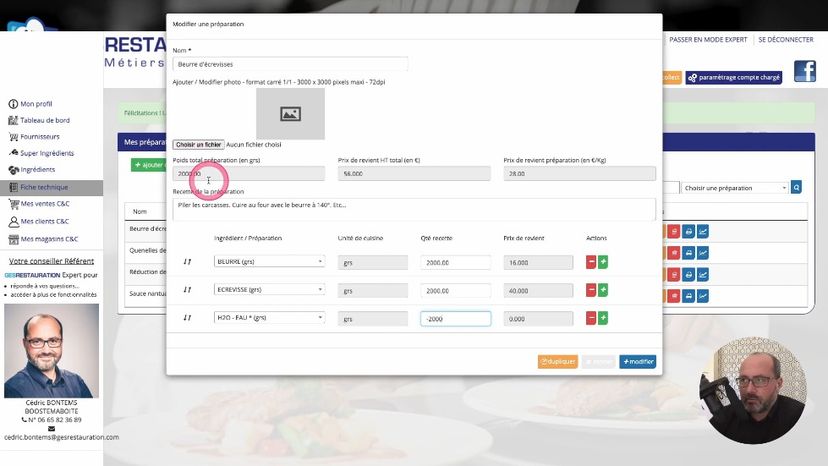
Task: Add a row after H2O - EAU with plus
Action: point(603,318)
